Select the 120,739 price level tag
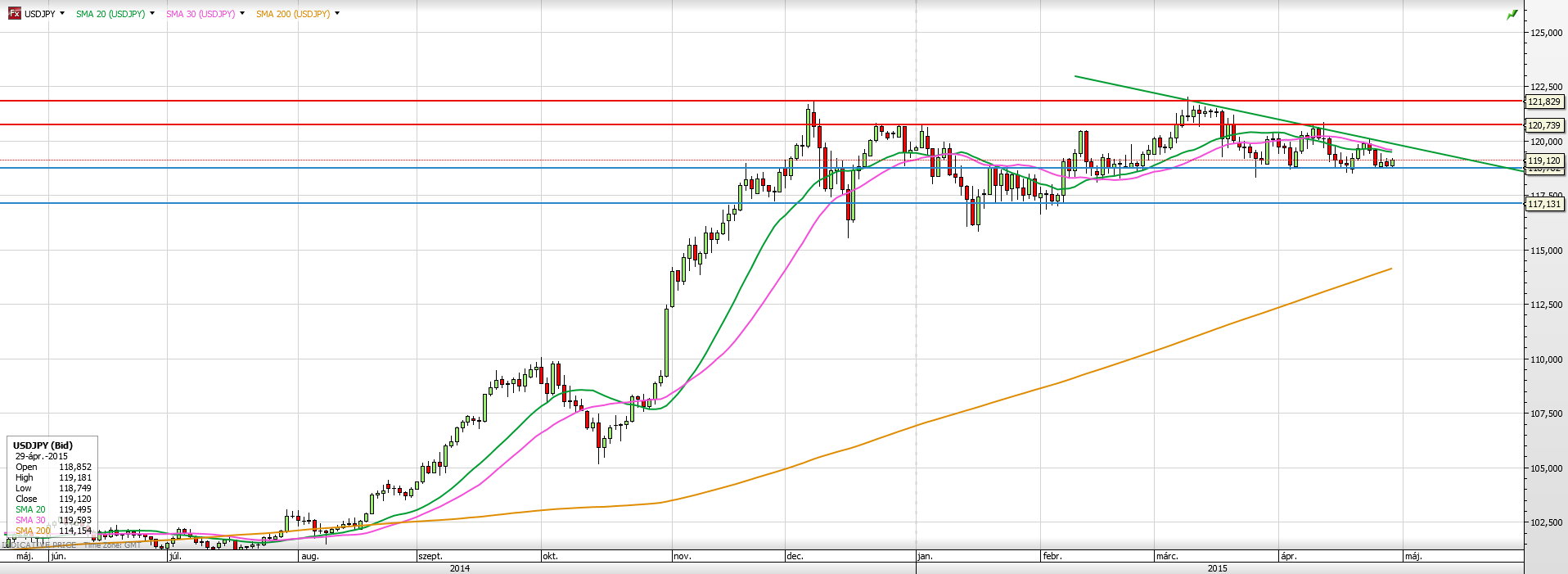Image resolution: width=1568 pixels, height=574 pixels. [1544, 125]
